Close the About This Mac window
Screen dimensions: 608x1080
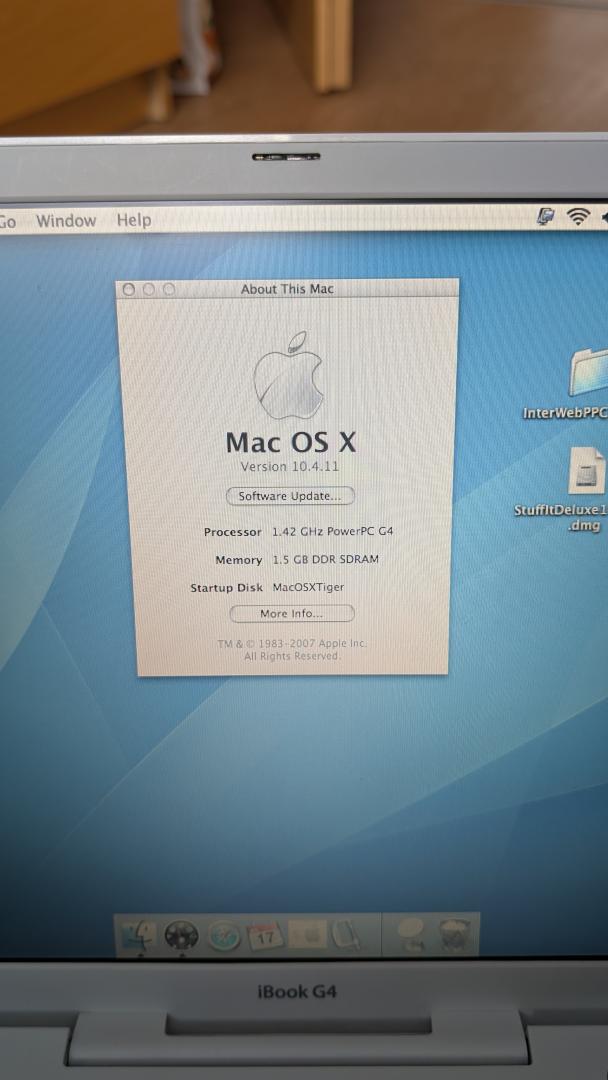click(x=128, y=289)
